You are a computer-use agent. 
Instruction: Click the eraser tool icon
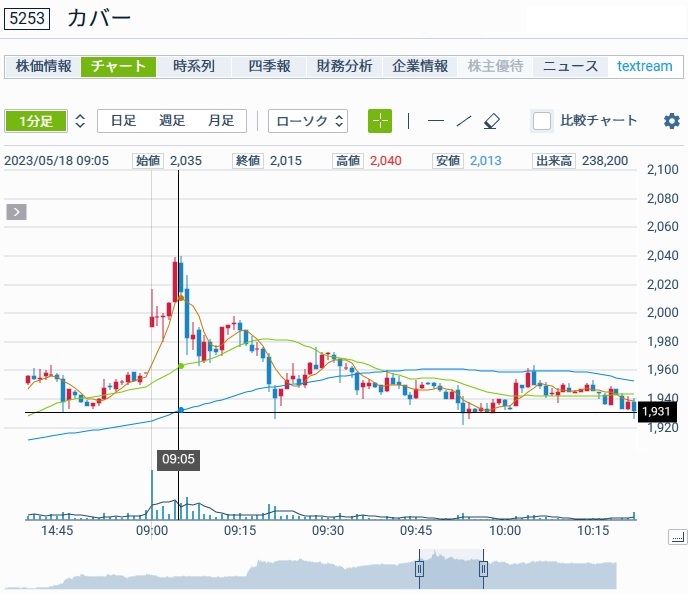pos(490,121)
